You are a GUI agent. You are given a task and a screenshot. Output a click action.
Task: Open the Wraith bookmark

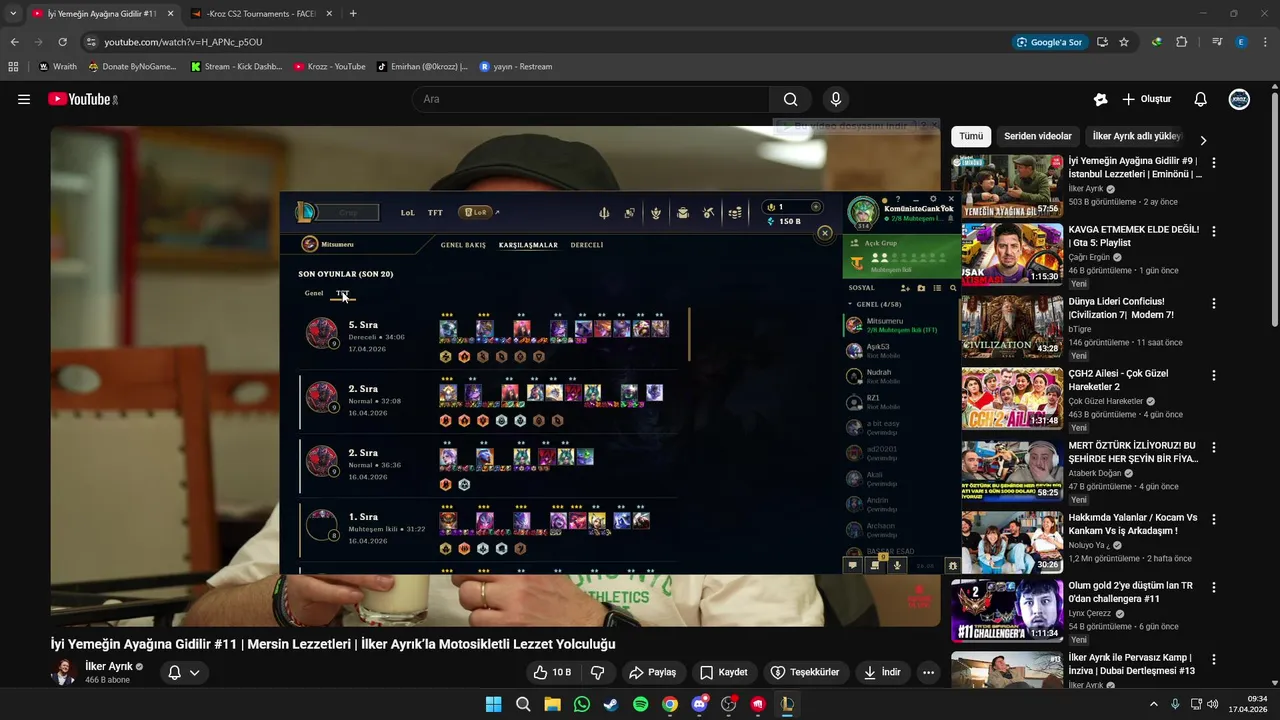(58, 67)
